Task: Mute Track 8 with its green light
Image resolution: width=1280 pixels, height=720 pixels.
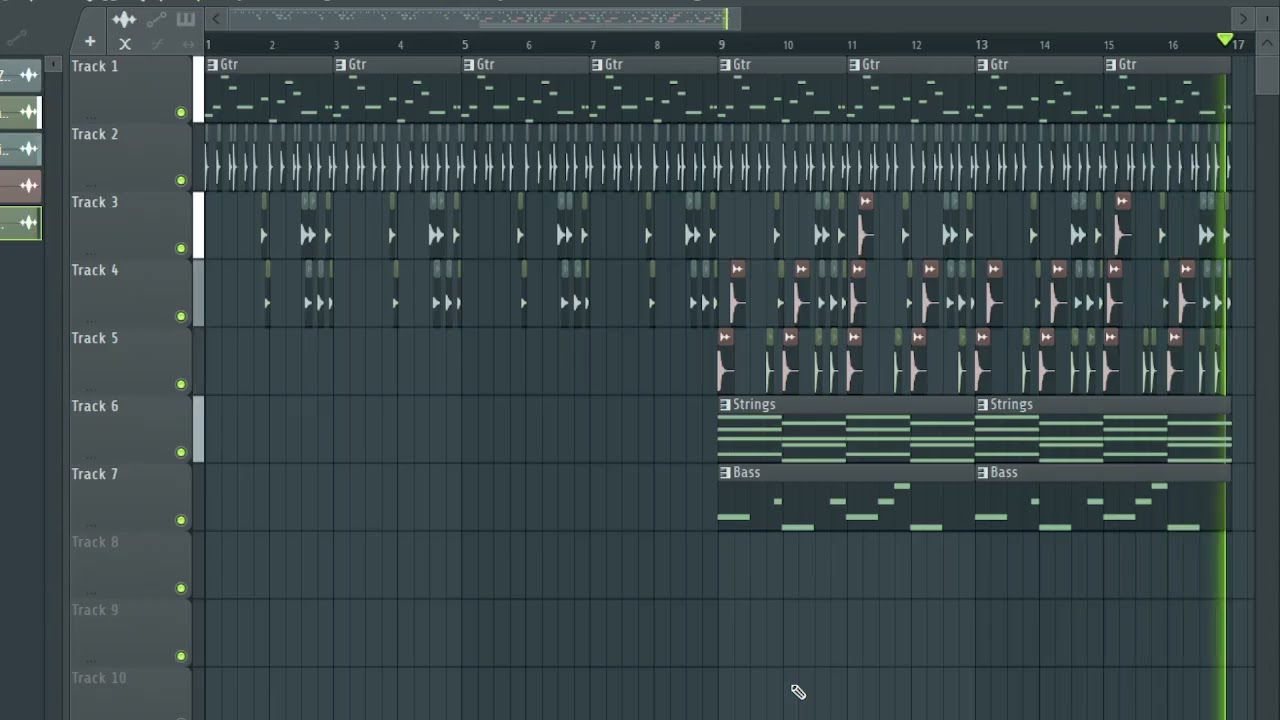Action: click(181, 588)
